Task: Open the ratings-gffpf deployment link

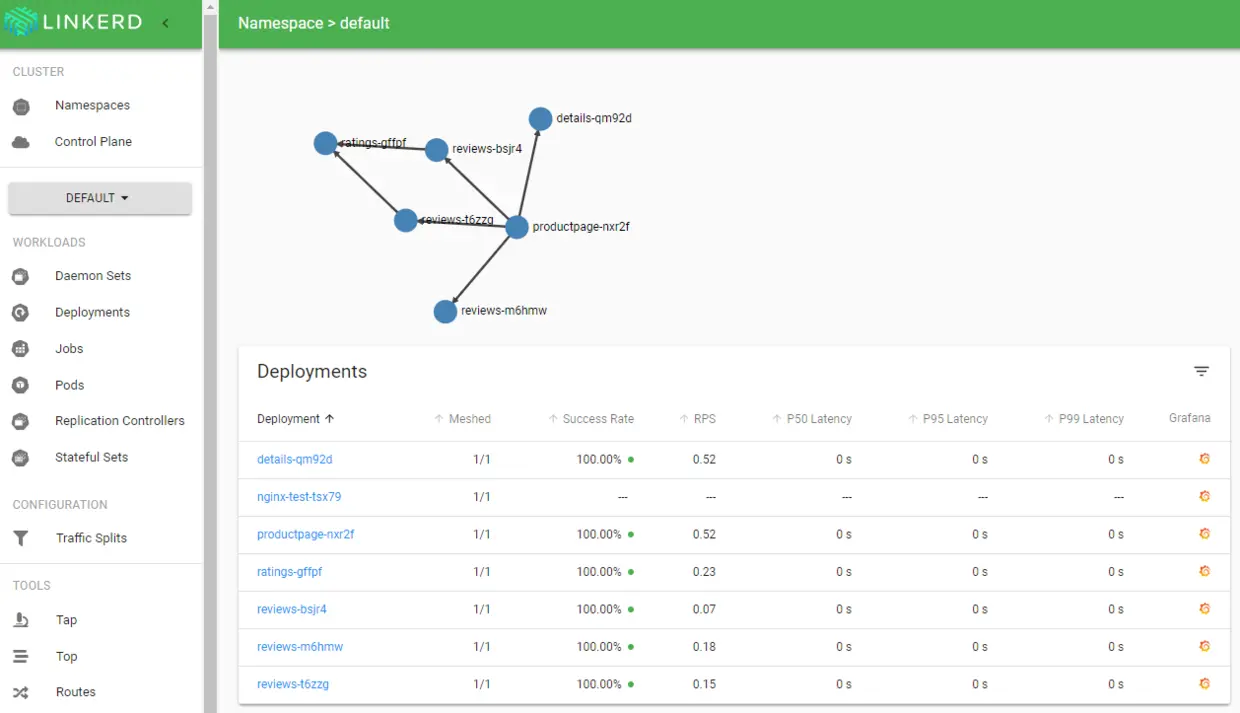Action: pos(289,572)
